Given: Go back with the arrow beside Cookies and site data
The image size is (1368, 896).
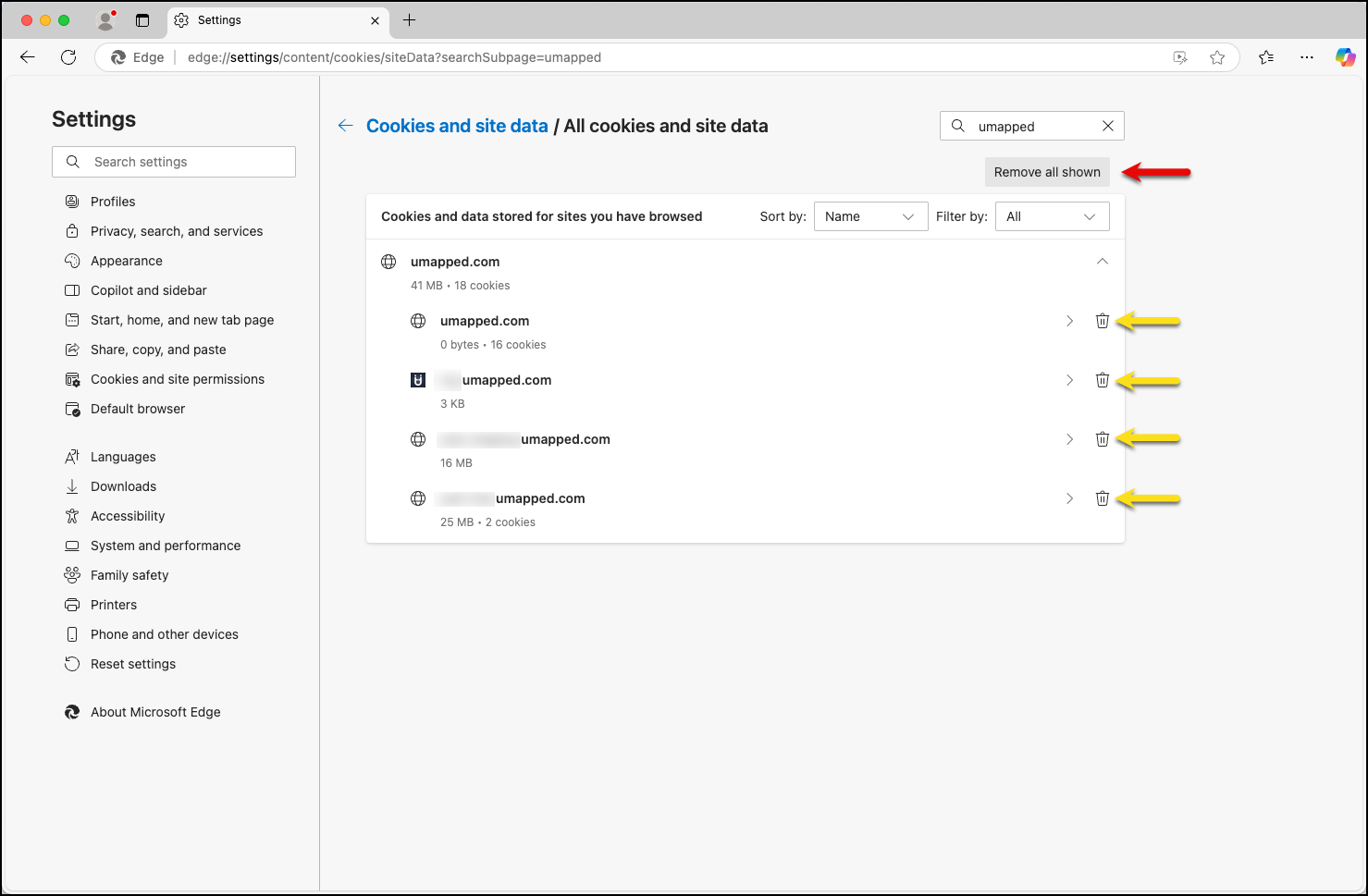Looking at the screenshot, I should [345, 126].
